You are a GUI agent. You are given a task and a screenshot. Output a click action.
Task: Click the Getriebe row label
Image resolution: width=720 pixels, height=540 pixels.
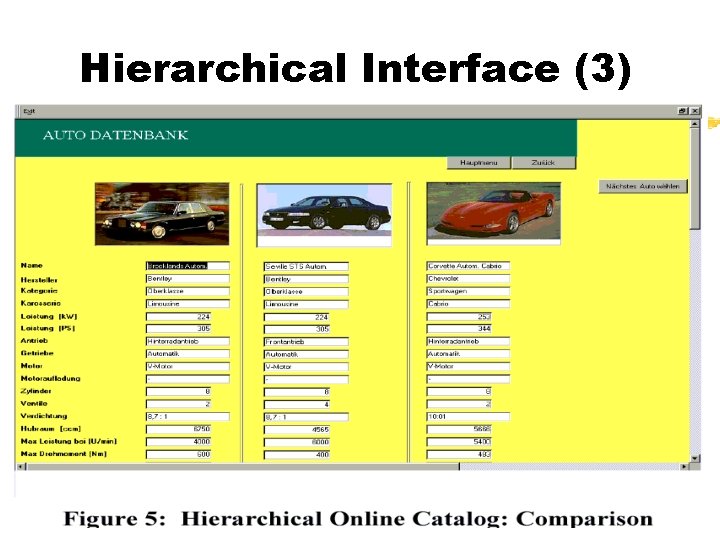(x=37, y=353)
